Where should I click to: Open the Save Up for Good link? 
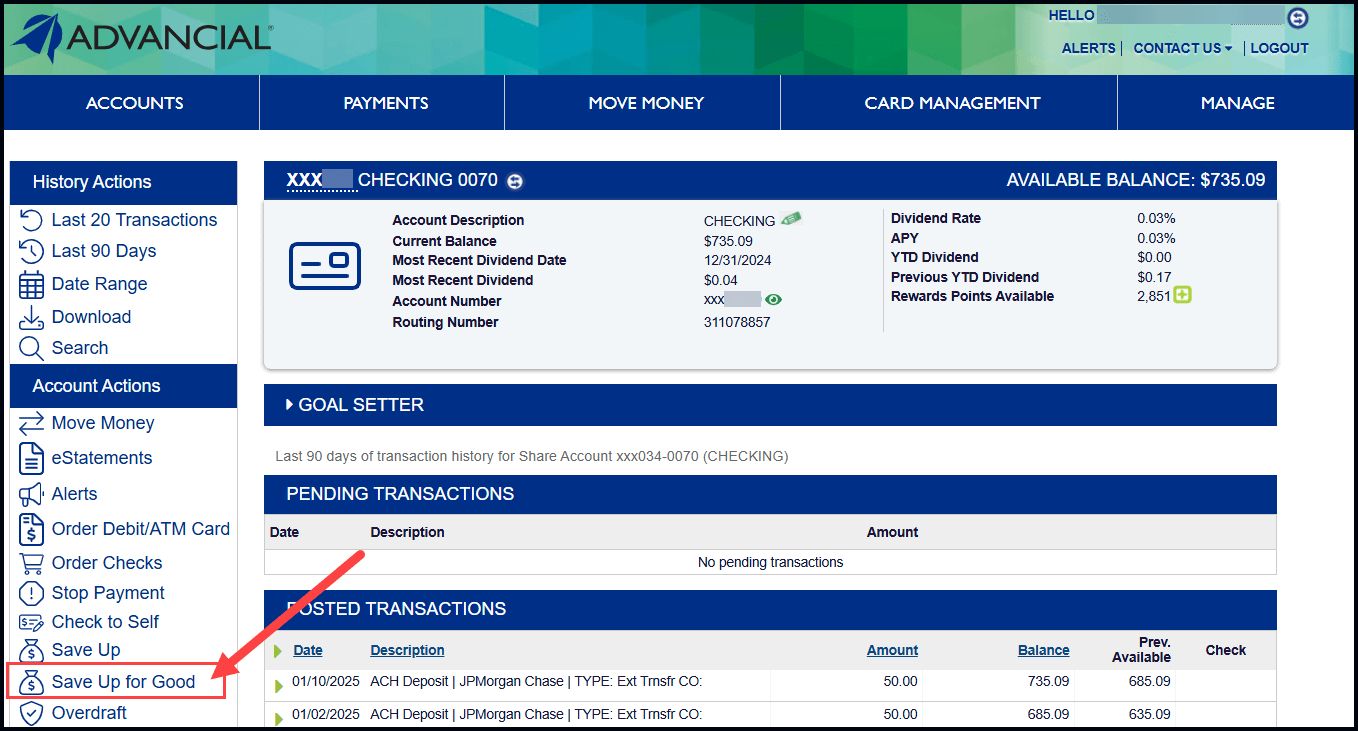[123, 682]
